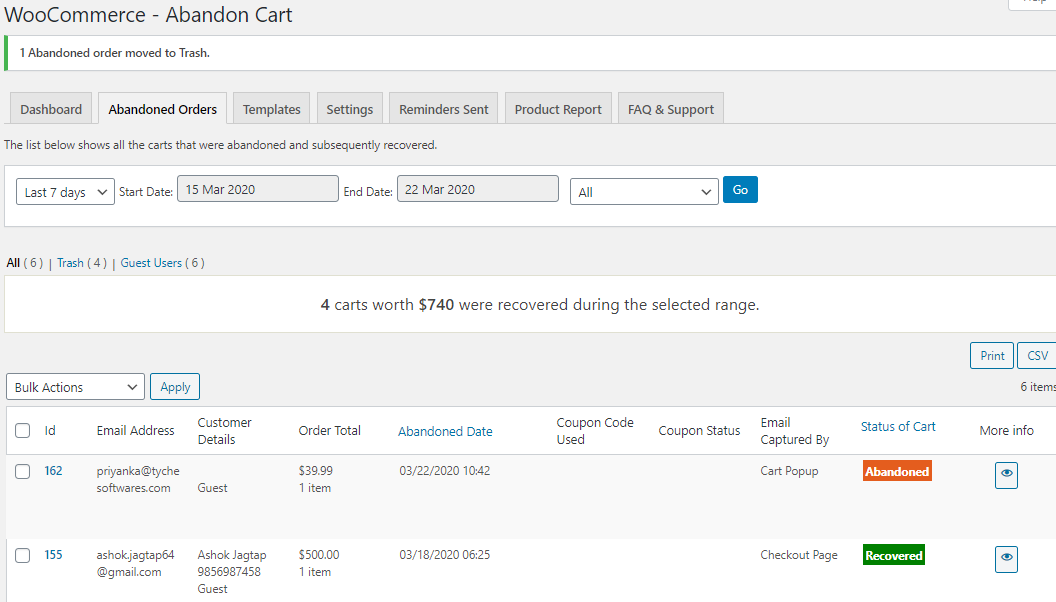Click the Checkout Page capture source cell
The height and width of the screenshot is (602, 1056).
(799, 555)
